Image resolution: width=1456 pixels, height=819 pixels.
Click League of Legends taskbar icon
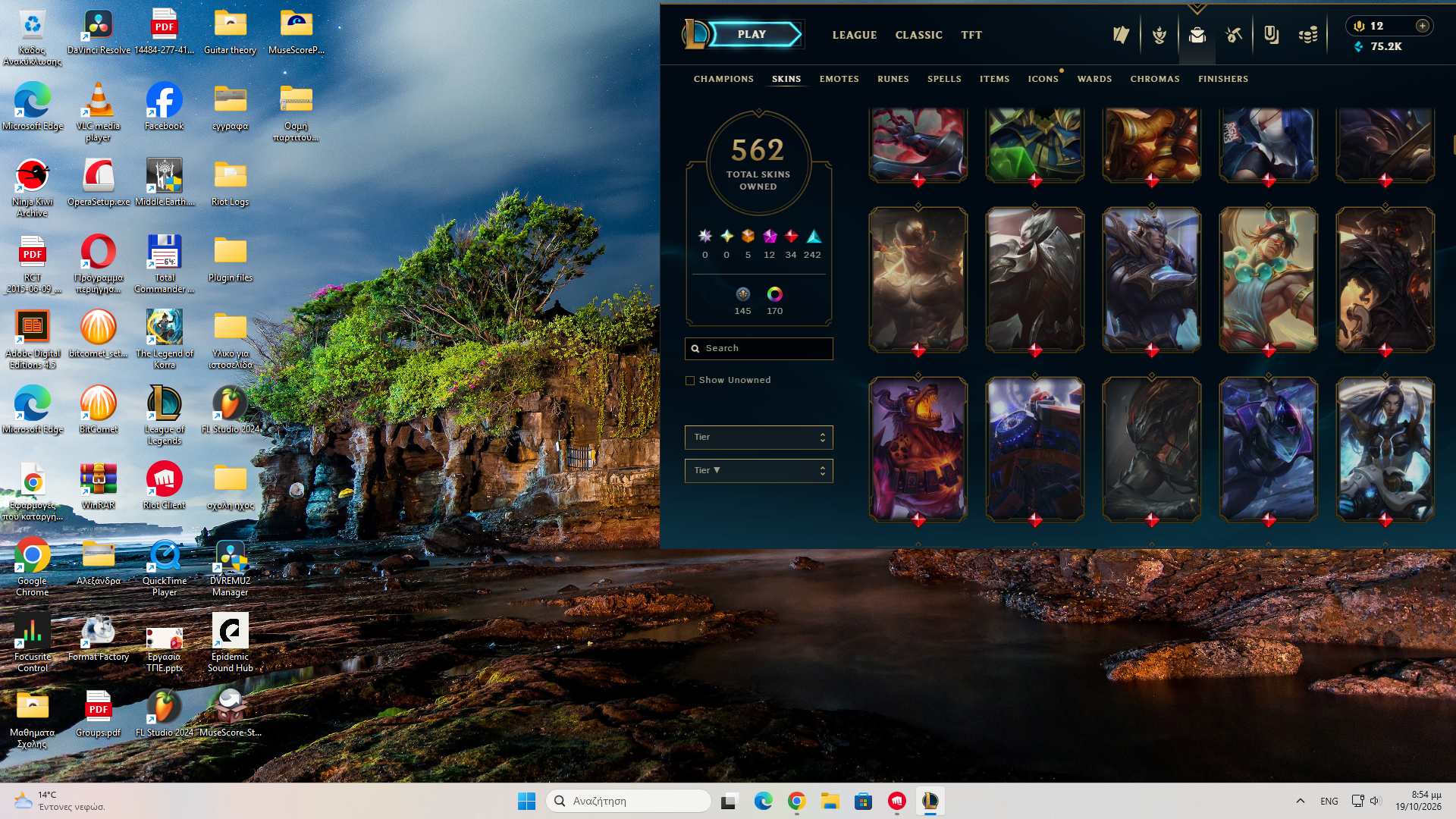tap(930, 801)
